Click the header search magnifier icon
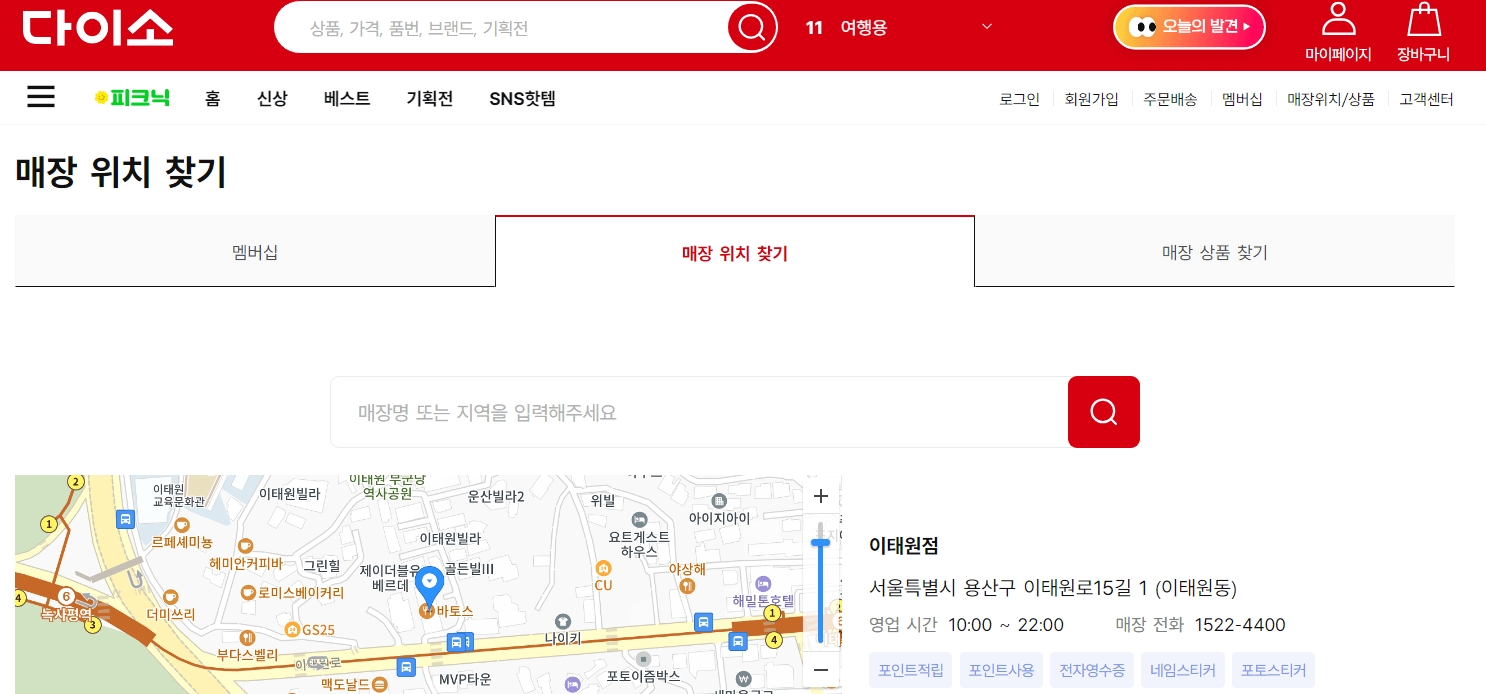1486x694 pixels. (751, 28)
